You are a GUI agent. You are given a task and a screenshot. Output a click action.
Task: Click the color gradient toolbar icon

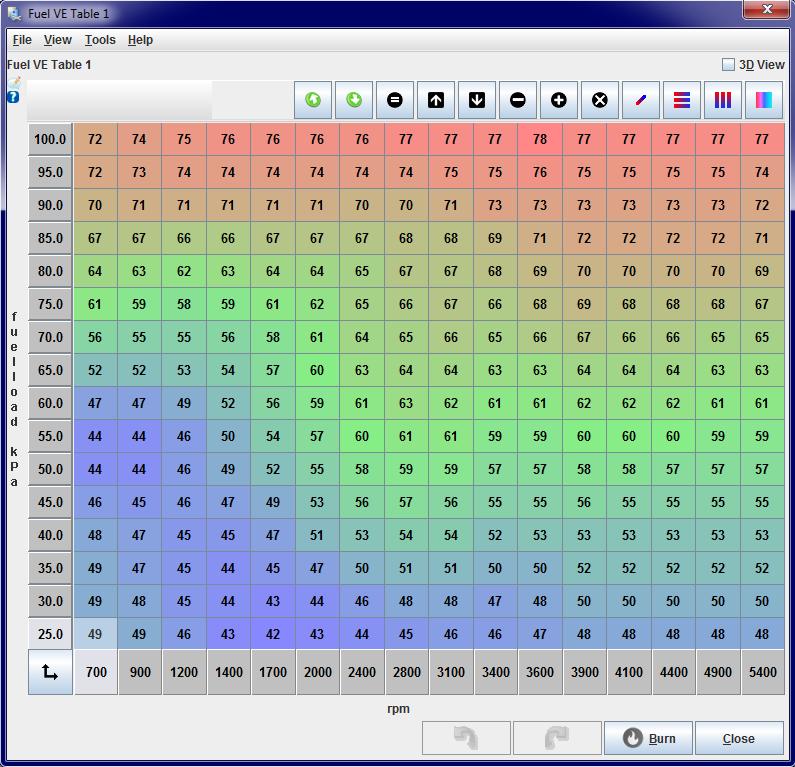pyautogui.click(x=764, y=100)
